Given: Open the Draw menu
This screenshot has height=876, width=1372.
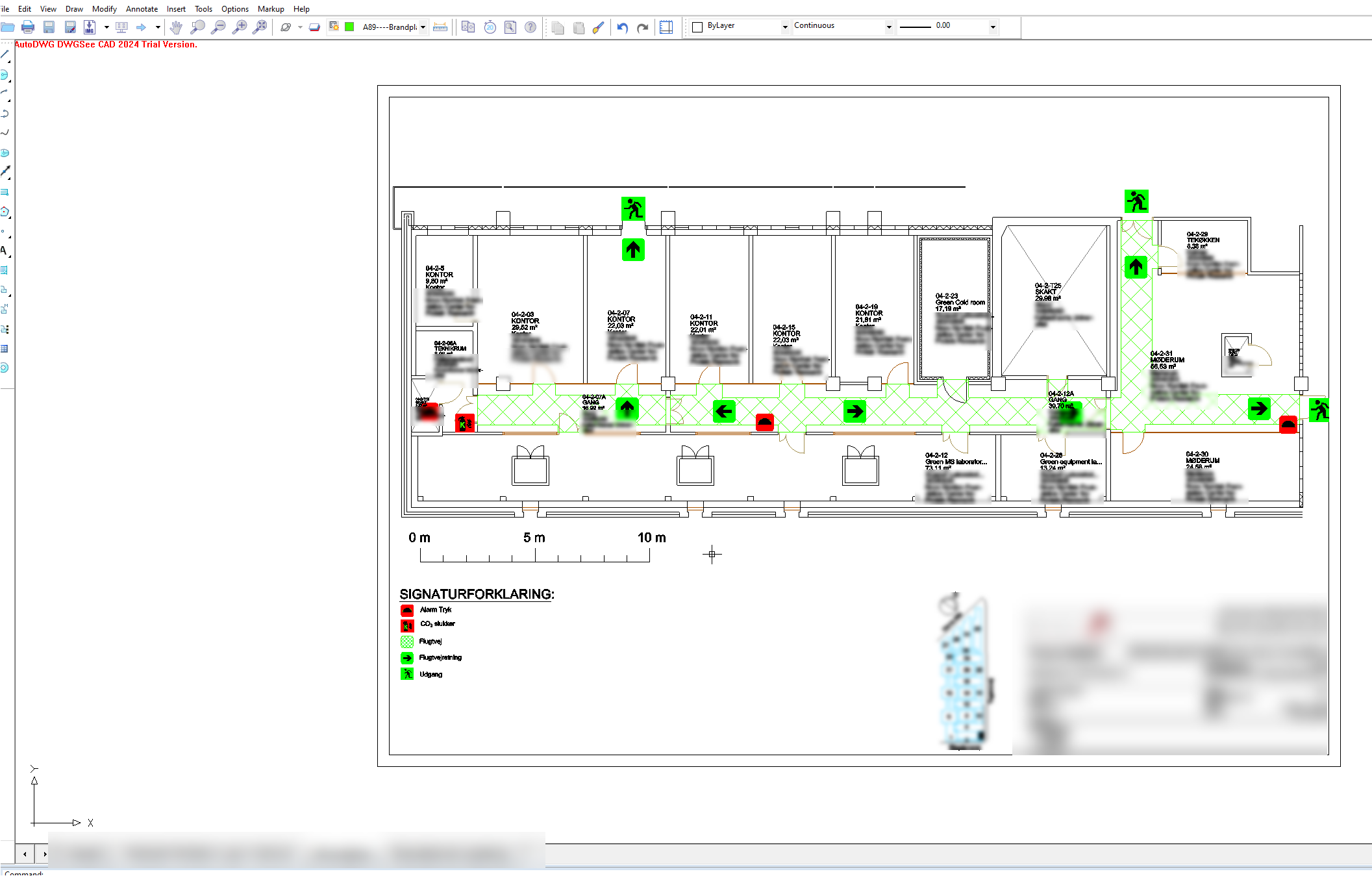Looking at the screenshot, I should coord(74,9).
